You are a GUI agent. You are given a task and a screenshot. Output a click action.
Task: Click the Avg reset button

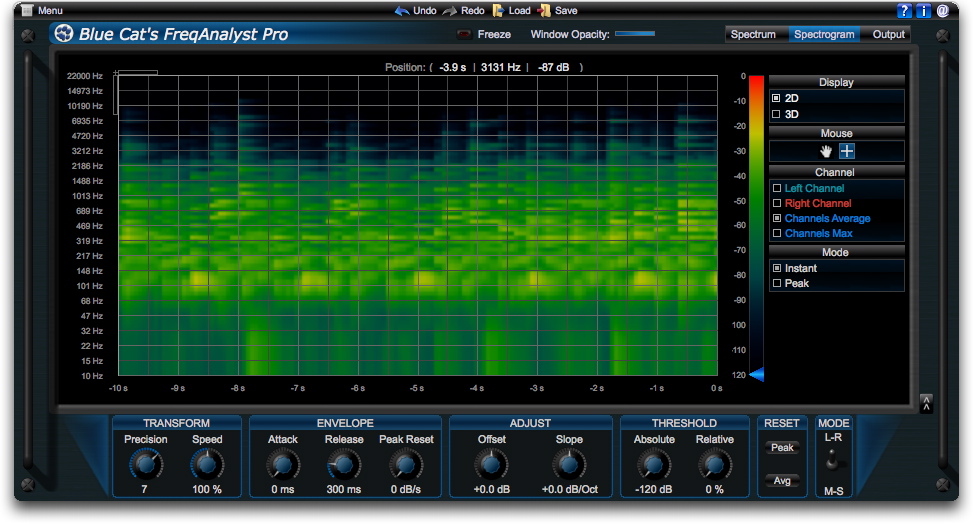[782, 481]
